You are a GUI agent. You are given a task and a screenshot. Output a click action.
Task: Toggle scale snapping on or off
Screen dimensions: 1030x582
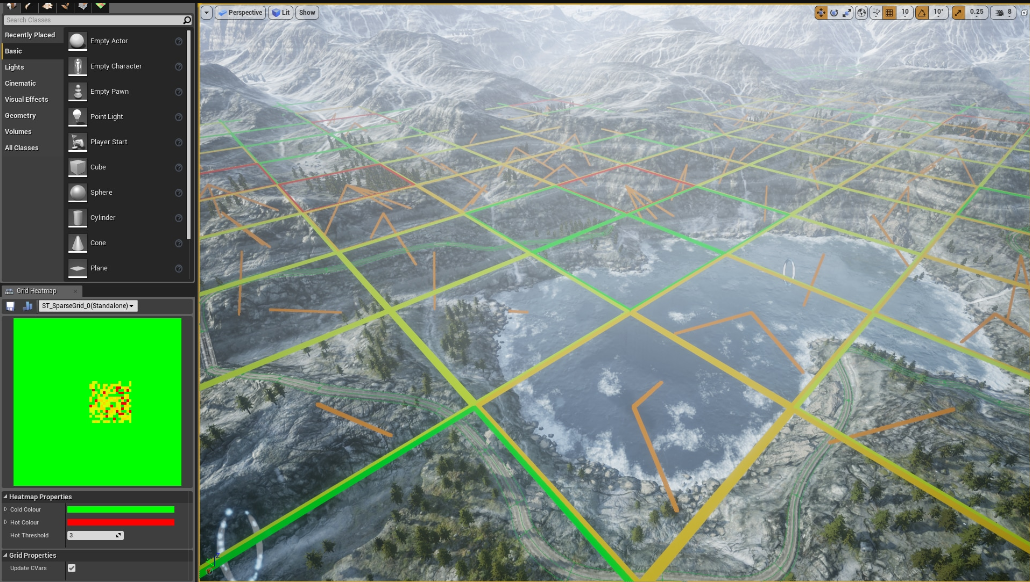pos(958,12)
